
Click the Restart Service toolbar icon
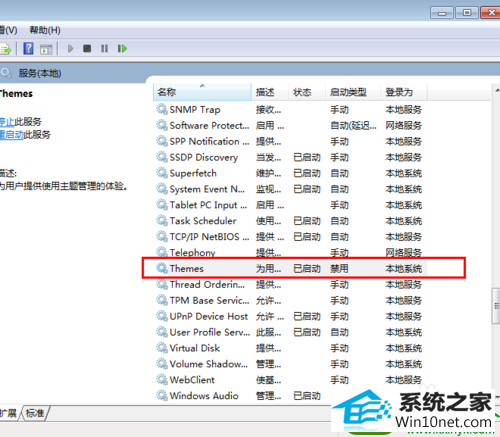click(122, 49)
